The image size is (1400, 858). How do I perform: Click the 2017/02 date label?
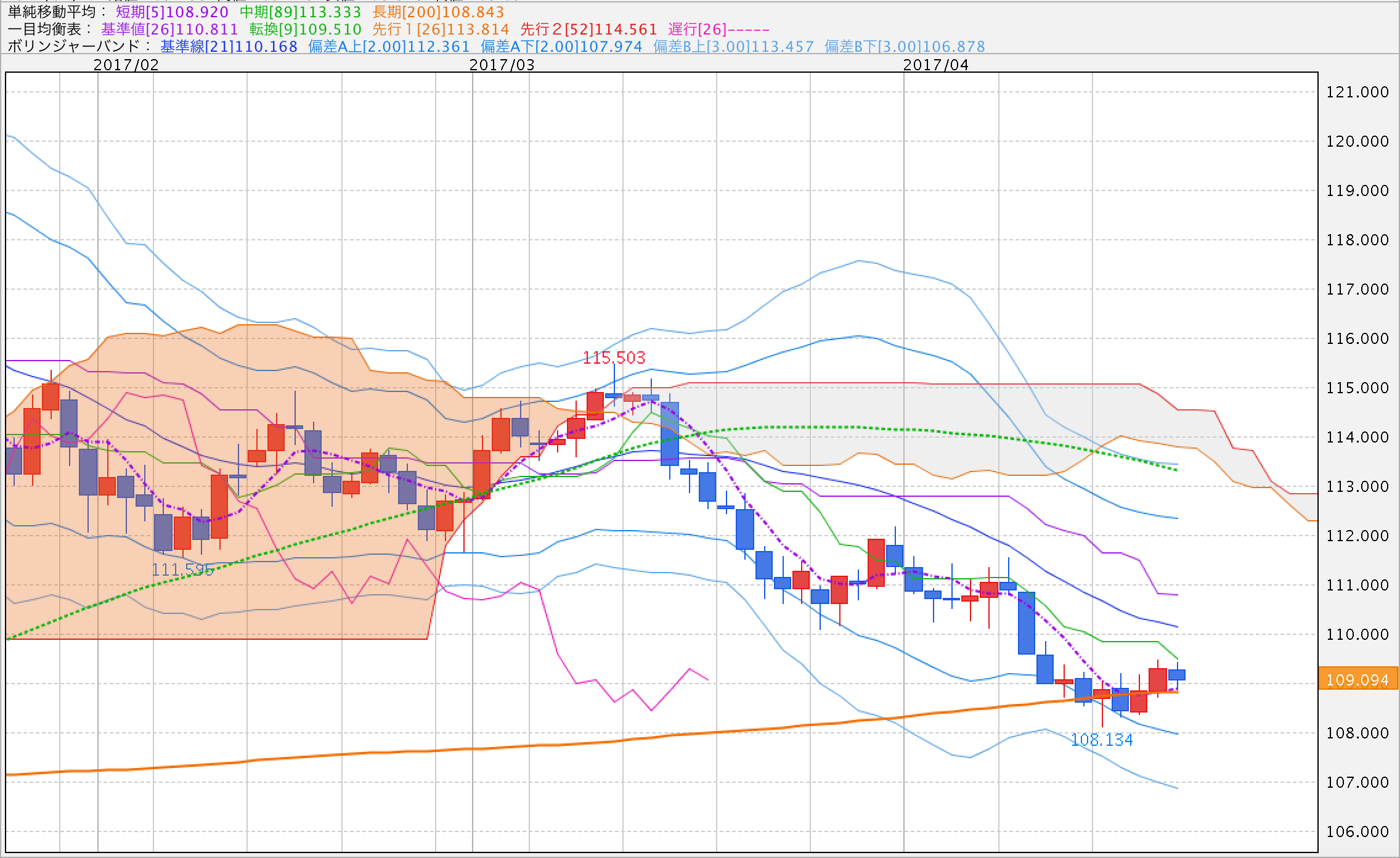pyautogui.click(x=126, y=65)
